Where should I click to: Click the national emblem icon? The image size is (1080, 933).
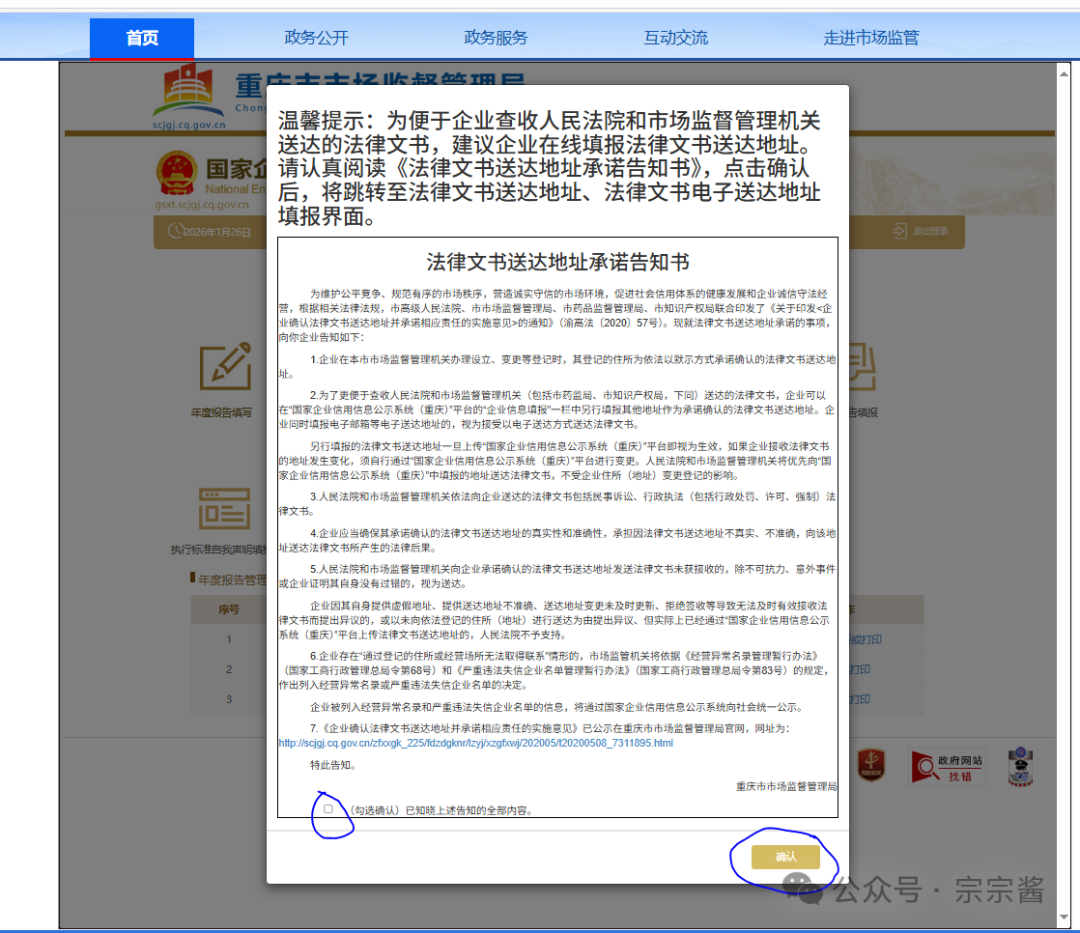176,172
